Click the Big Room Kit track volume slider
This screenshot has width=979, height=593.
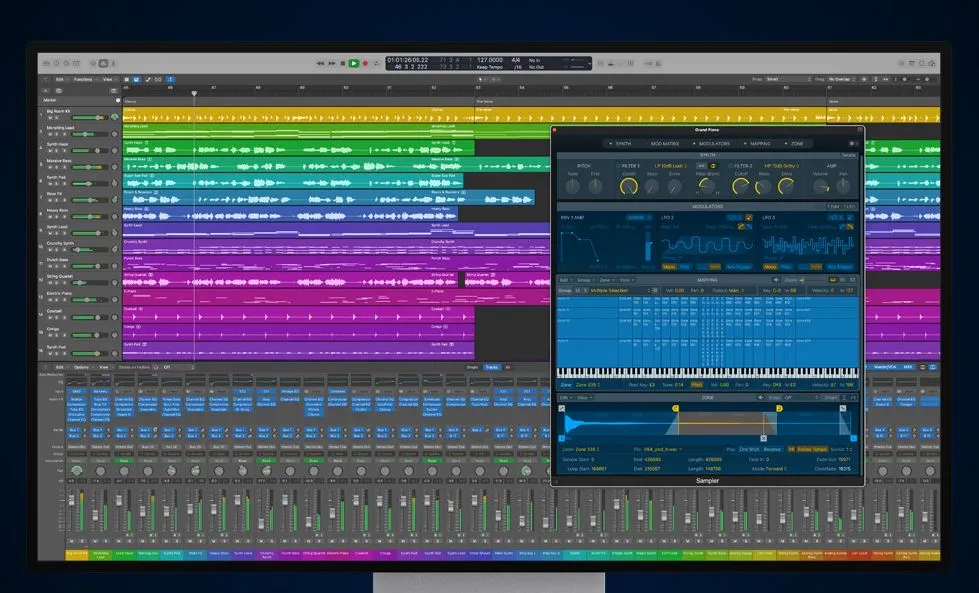pos(89,117)
